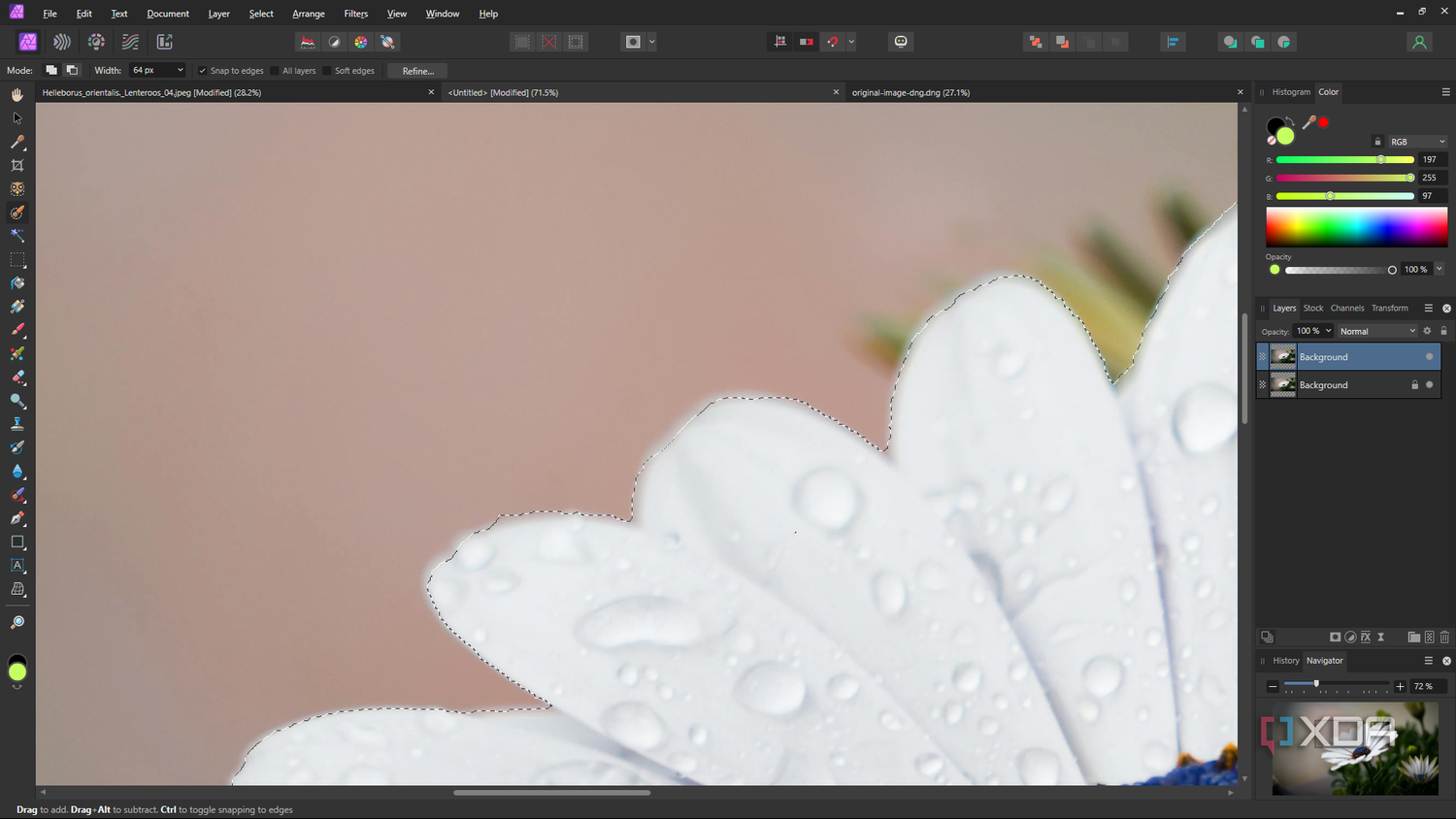1456x819 pixels.
Task: Click the Navigator zoom in plus button
Action: (1400, 686)
